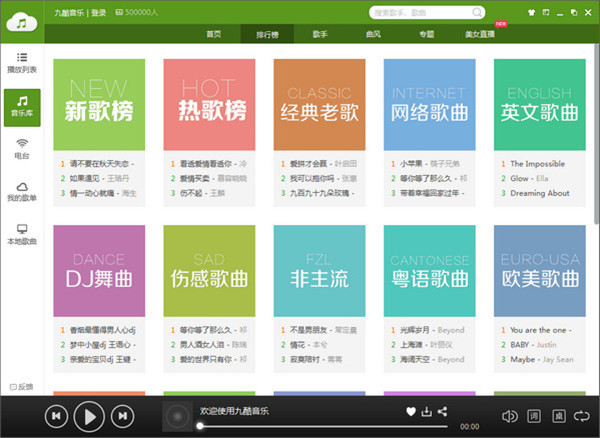Open 本地歌曲 local songs in sidebar
This screenshot has height=438, width=600.
coord(22,234)
